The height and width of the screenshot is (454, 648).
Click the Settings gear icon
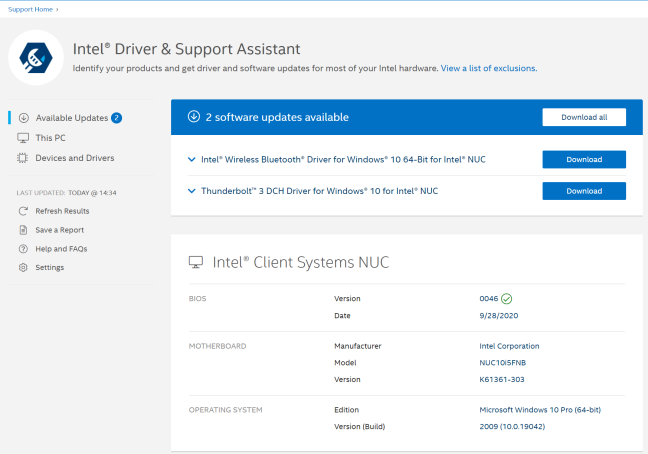point(23,267)
